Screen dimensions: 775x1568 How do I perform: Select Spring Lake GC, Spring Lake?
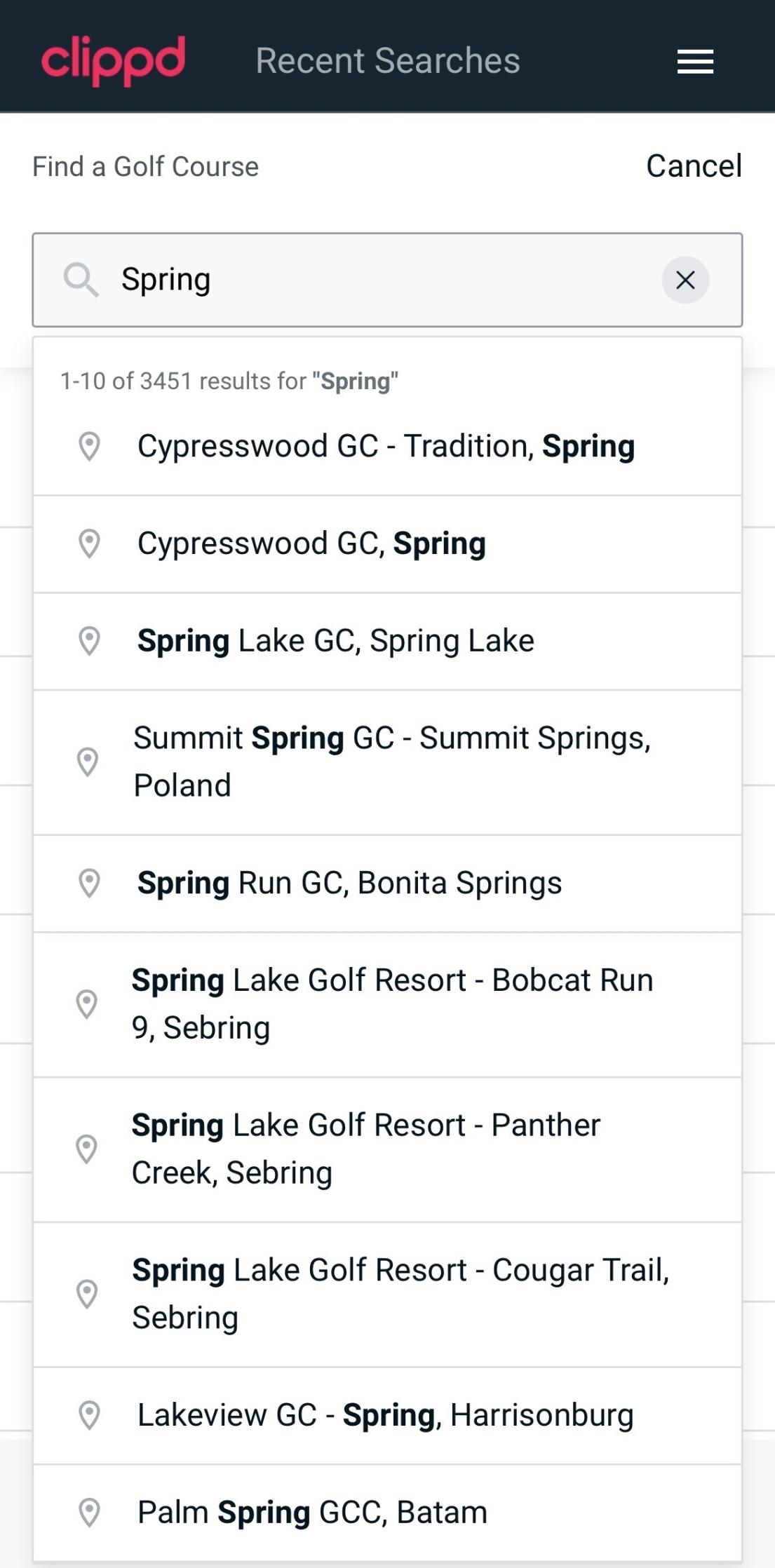[336, 641]
